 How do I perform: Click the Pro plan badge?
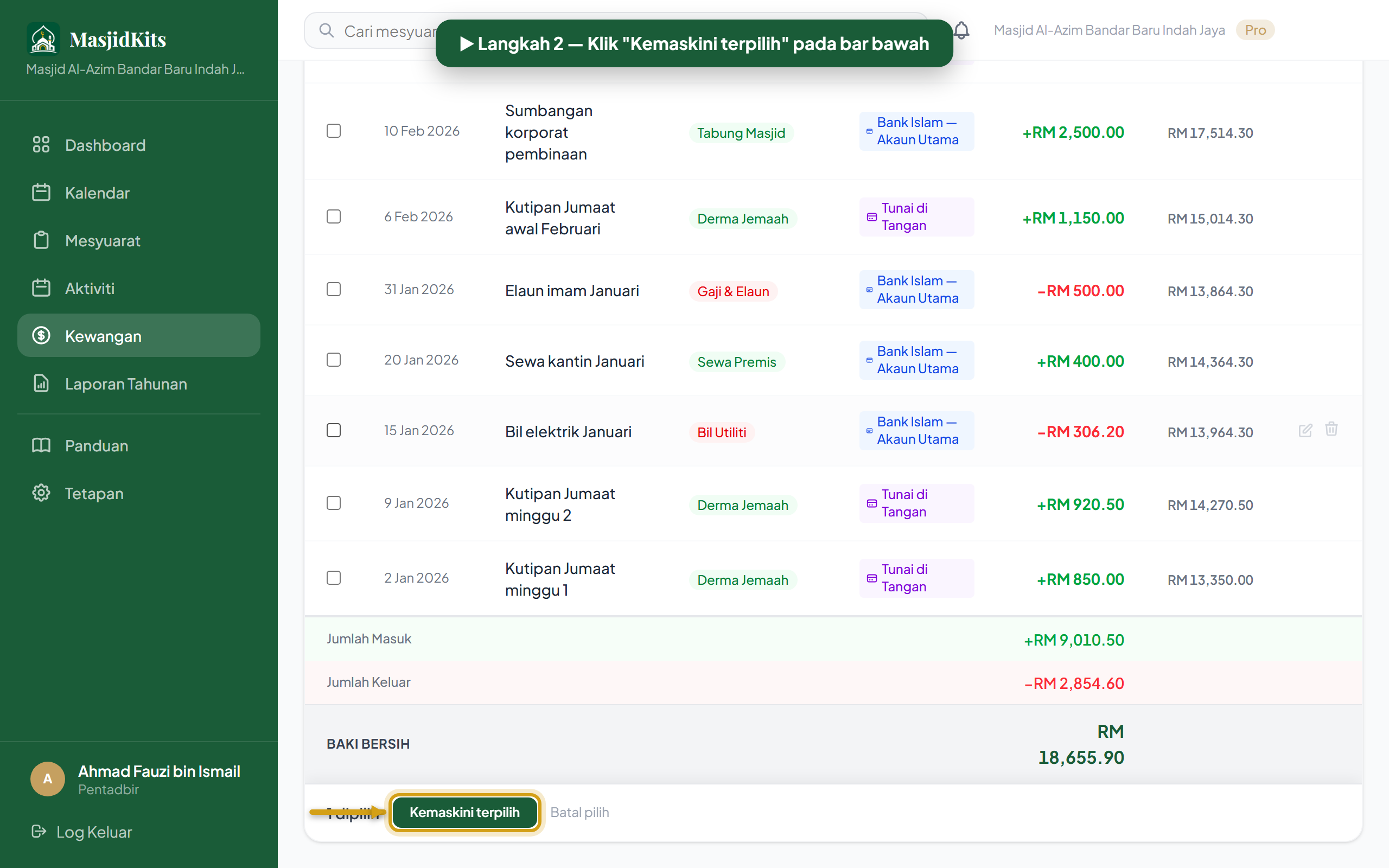(1256, 30)
